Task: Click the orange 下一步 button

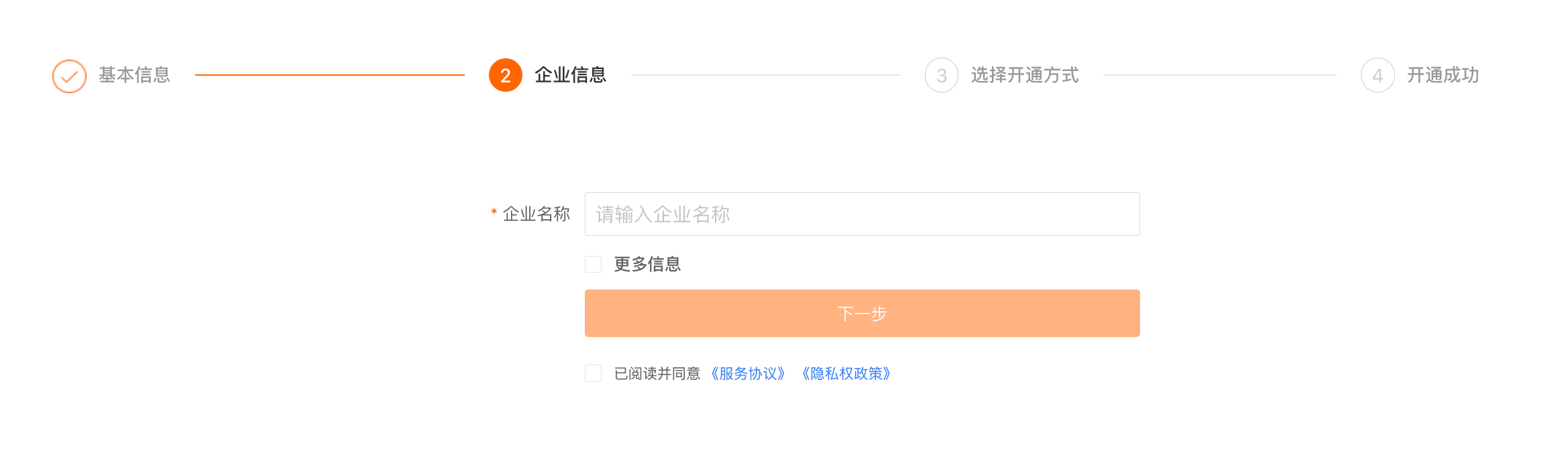Action: (862, 313)
